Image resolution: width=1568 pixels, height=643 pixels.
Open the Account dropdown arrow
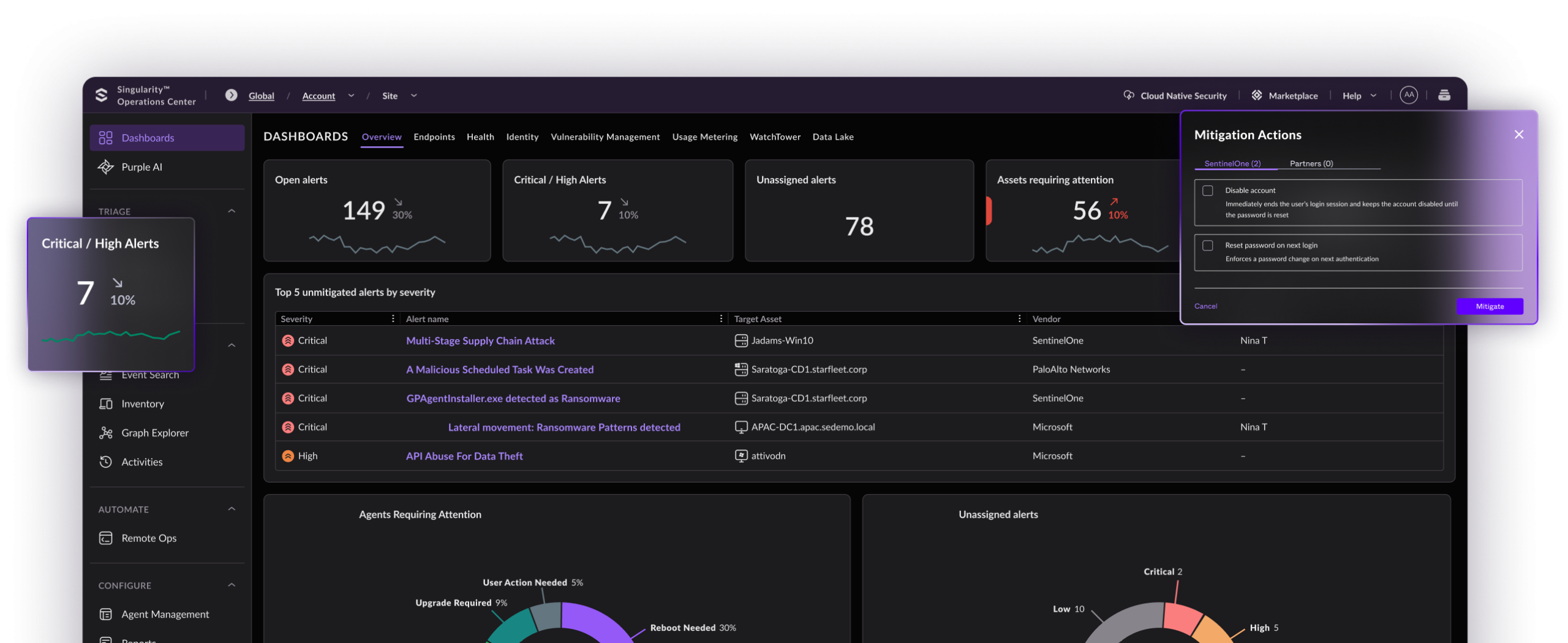tap(351, 96)
